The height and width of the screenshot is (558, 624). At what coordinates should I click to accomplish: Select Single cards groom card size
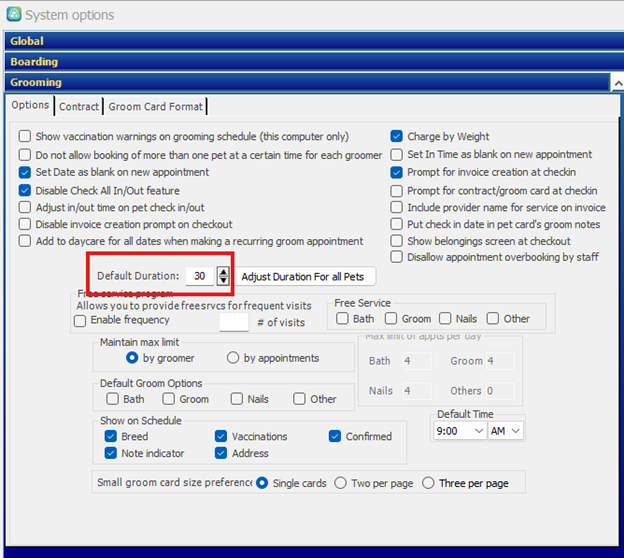point(262,483)
